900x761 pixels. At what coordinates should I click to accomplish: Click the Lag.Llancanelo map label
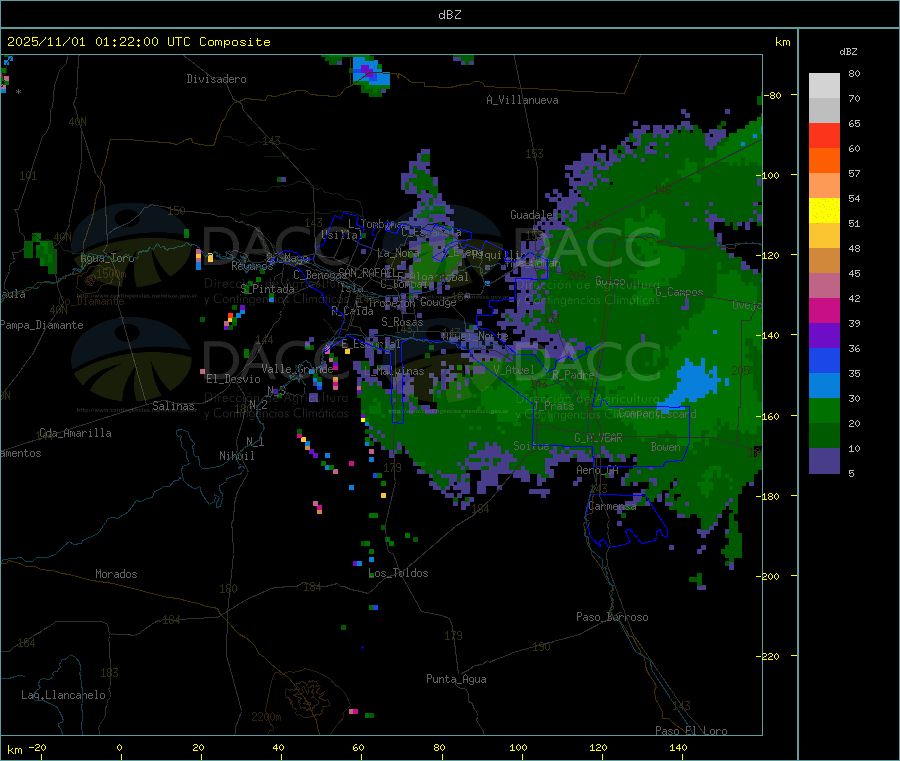point(63,695)
